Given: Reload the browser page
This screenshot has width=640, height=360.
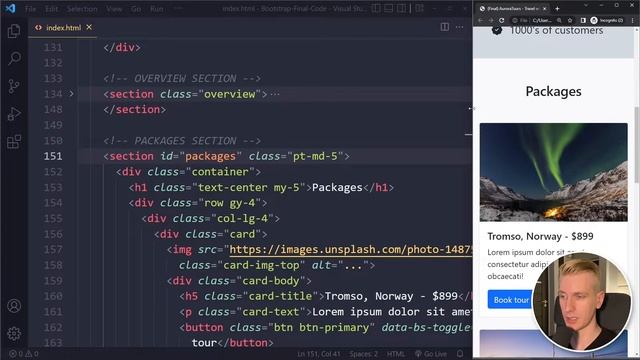Looking at the screenshot, I should tap(501, 20).
